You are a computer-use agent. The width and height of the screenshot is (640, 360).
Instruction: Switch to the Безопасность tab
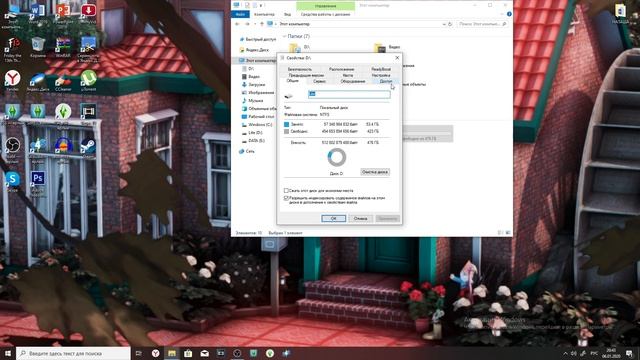pyautogui.click(x=300, y=69)
